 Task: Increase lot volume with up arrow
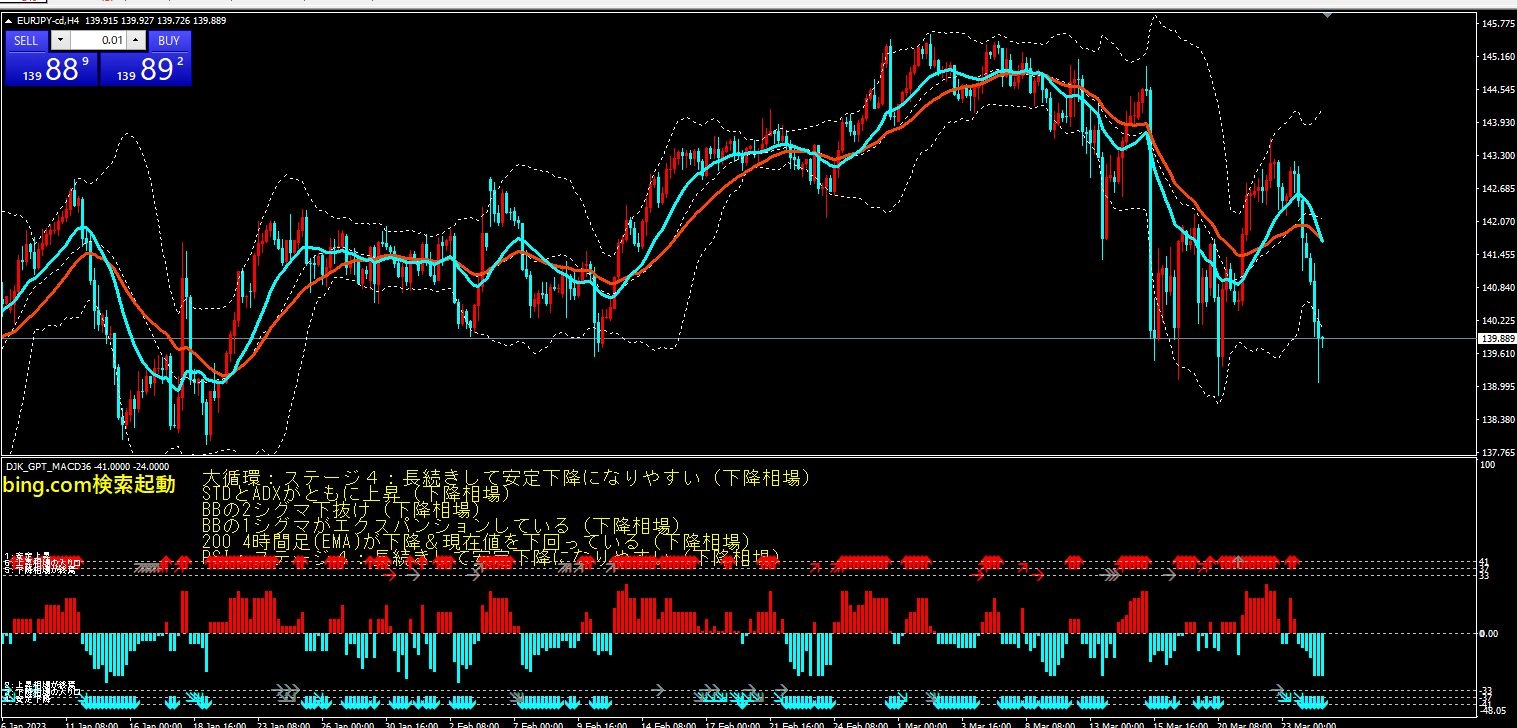point(137,40)
